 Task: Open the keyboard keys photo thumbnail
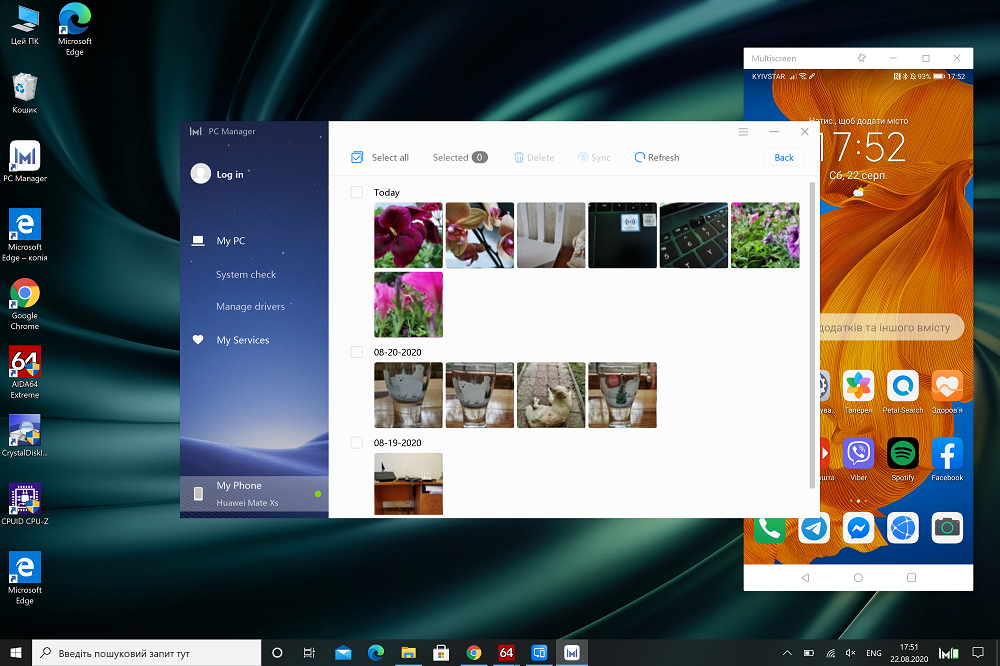point(694,235)
